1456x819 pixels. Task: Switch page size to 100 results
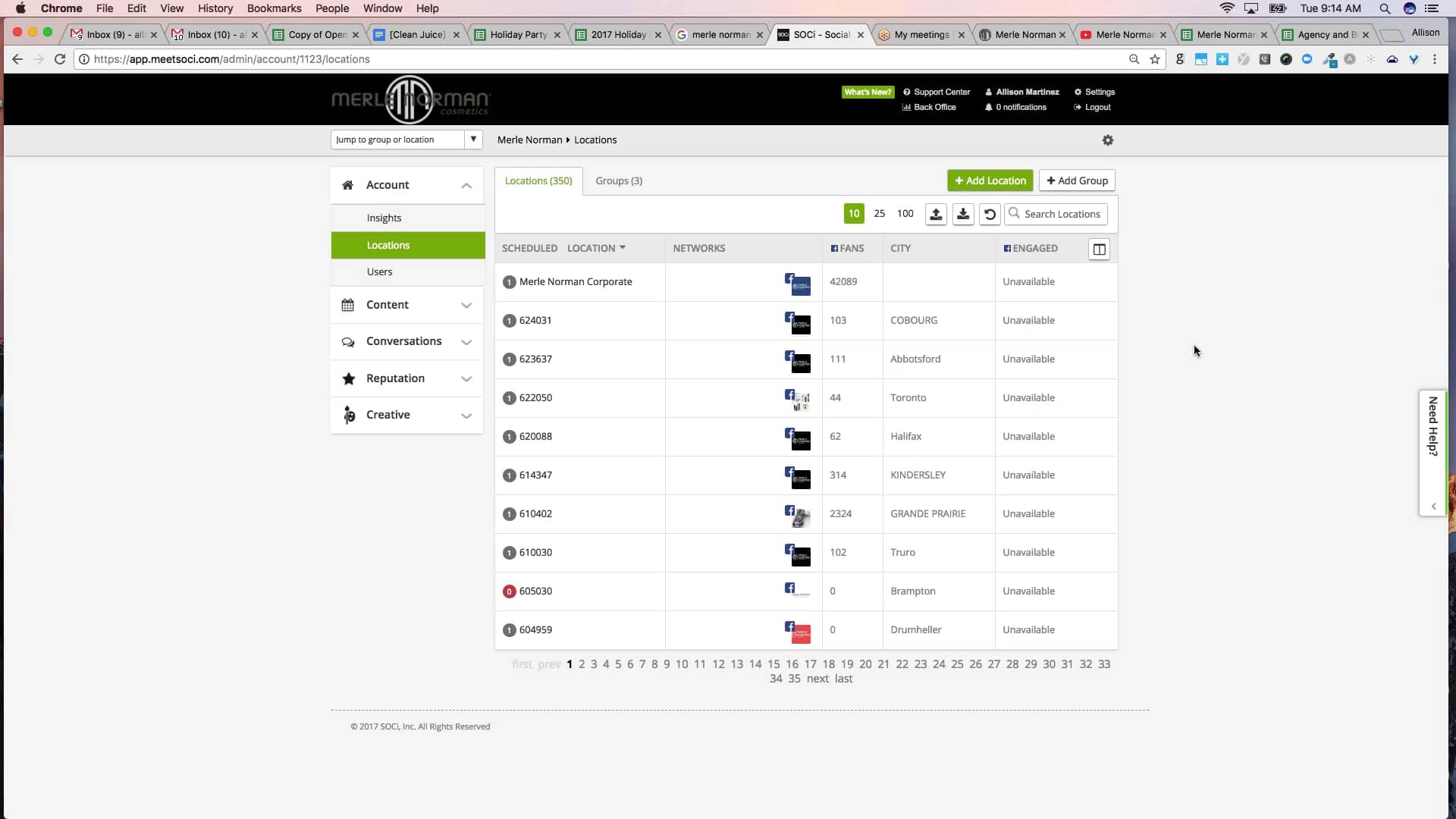click(905, 214)
